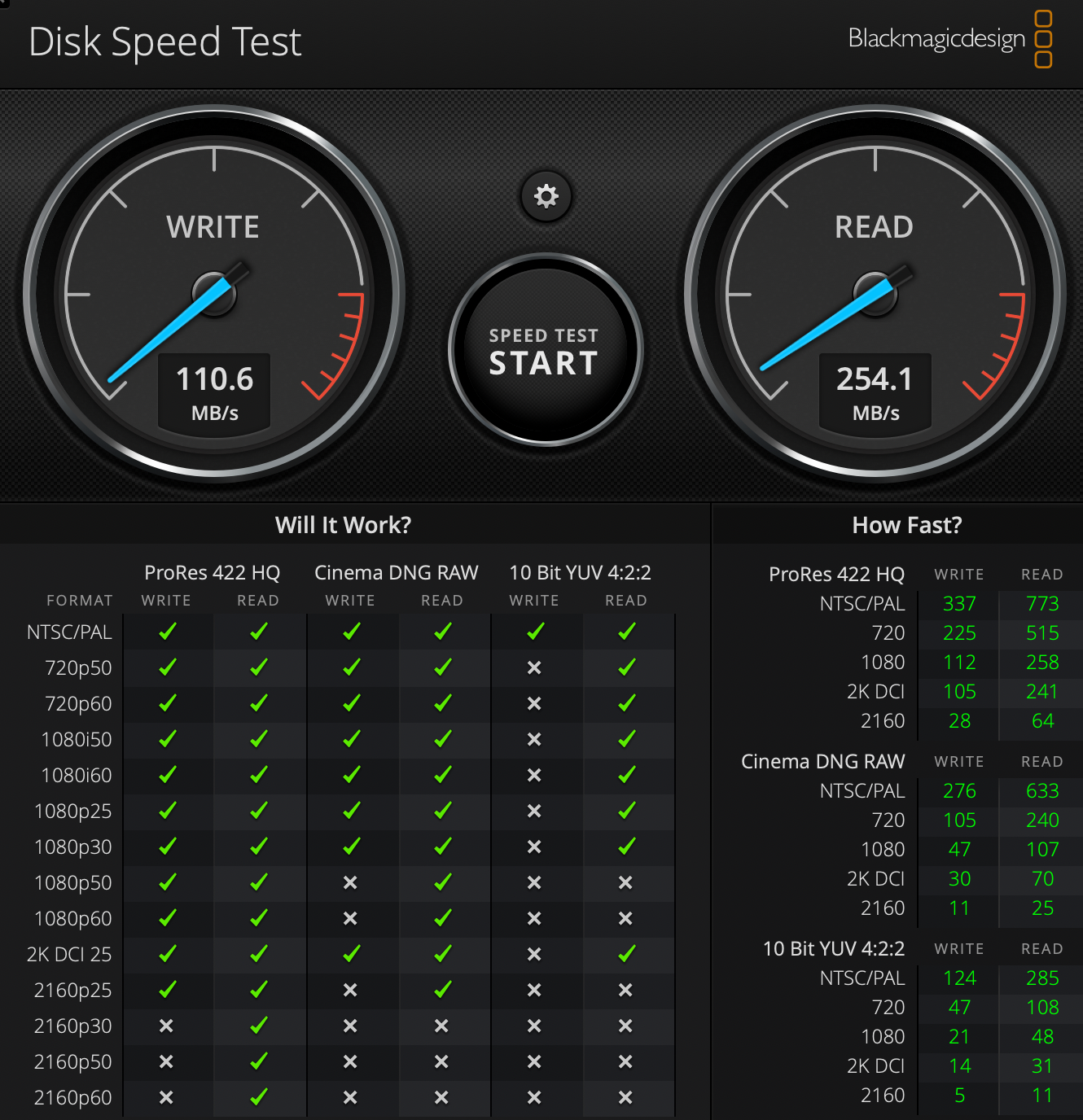Open settings with the gear icon

pyautogui.click(x=546, y=196)
